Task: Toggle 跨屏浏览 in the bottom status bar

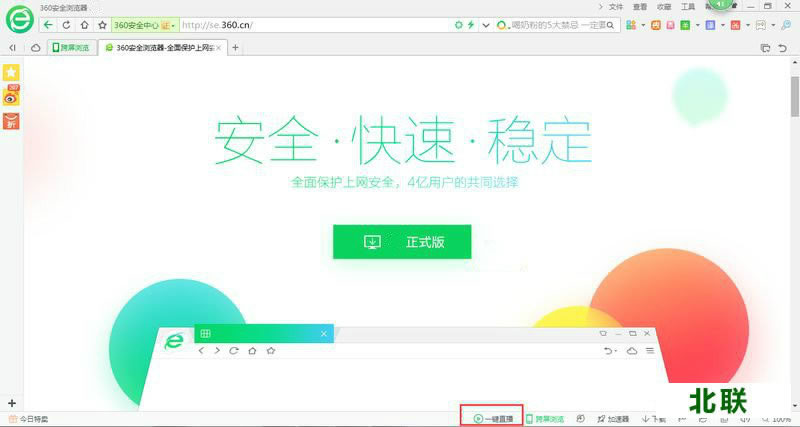Action: [545, 419]
